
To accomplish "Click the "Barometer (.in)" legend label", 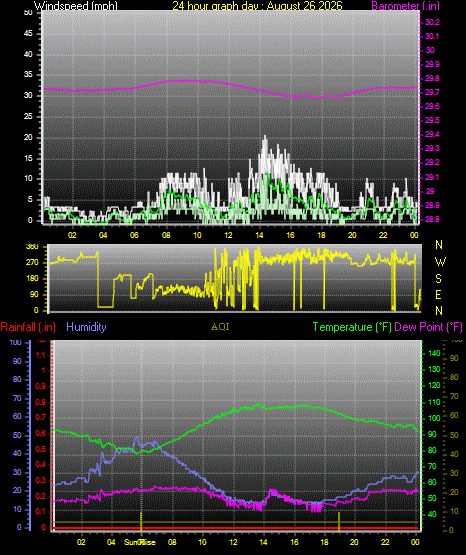I will pos(405,5).
